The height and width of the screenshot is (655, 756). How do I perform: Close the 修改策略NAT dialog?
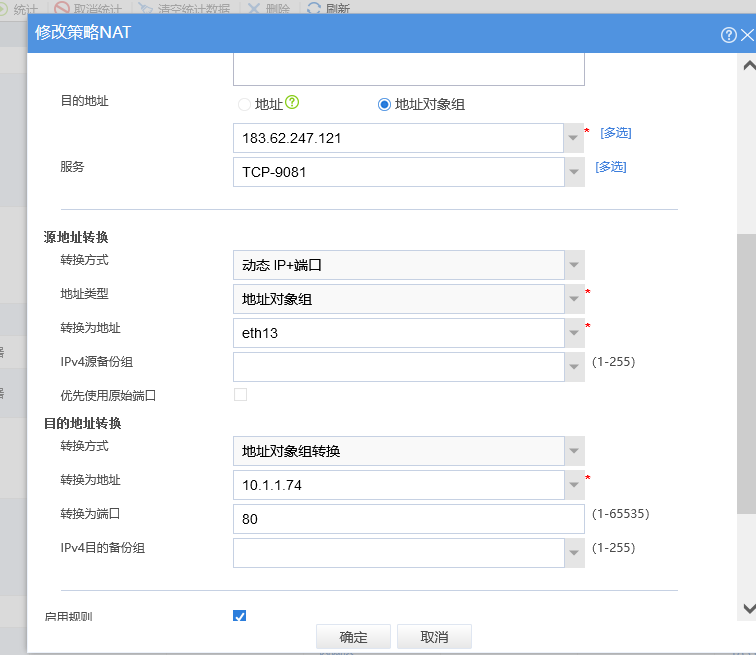coord(747,35)
